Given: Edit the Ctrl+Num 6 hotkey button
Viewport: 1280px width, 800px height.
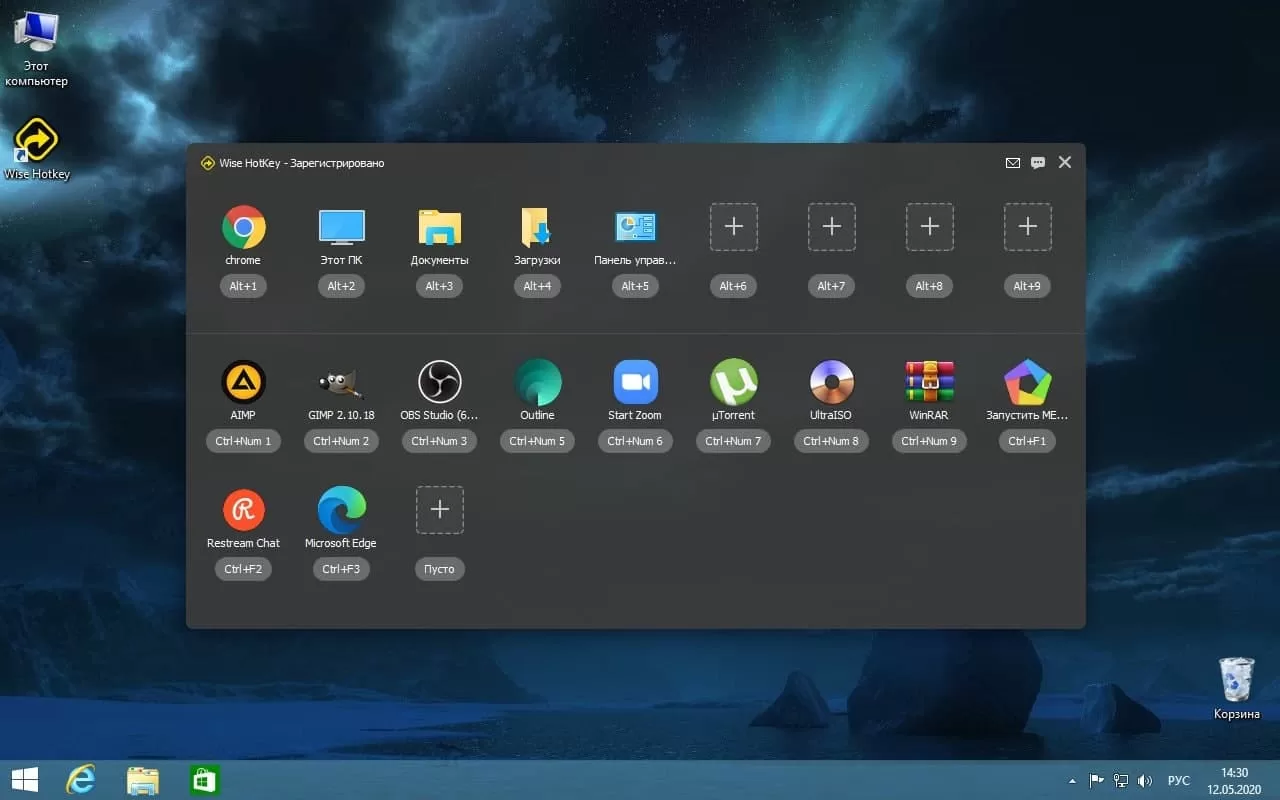Looking at the screenshot, I should click(x=635, y=441).
